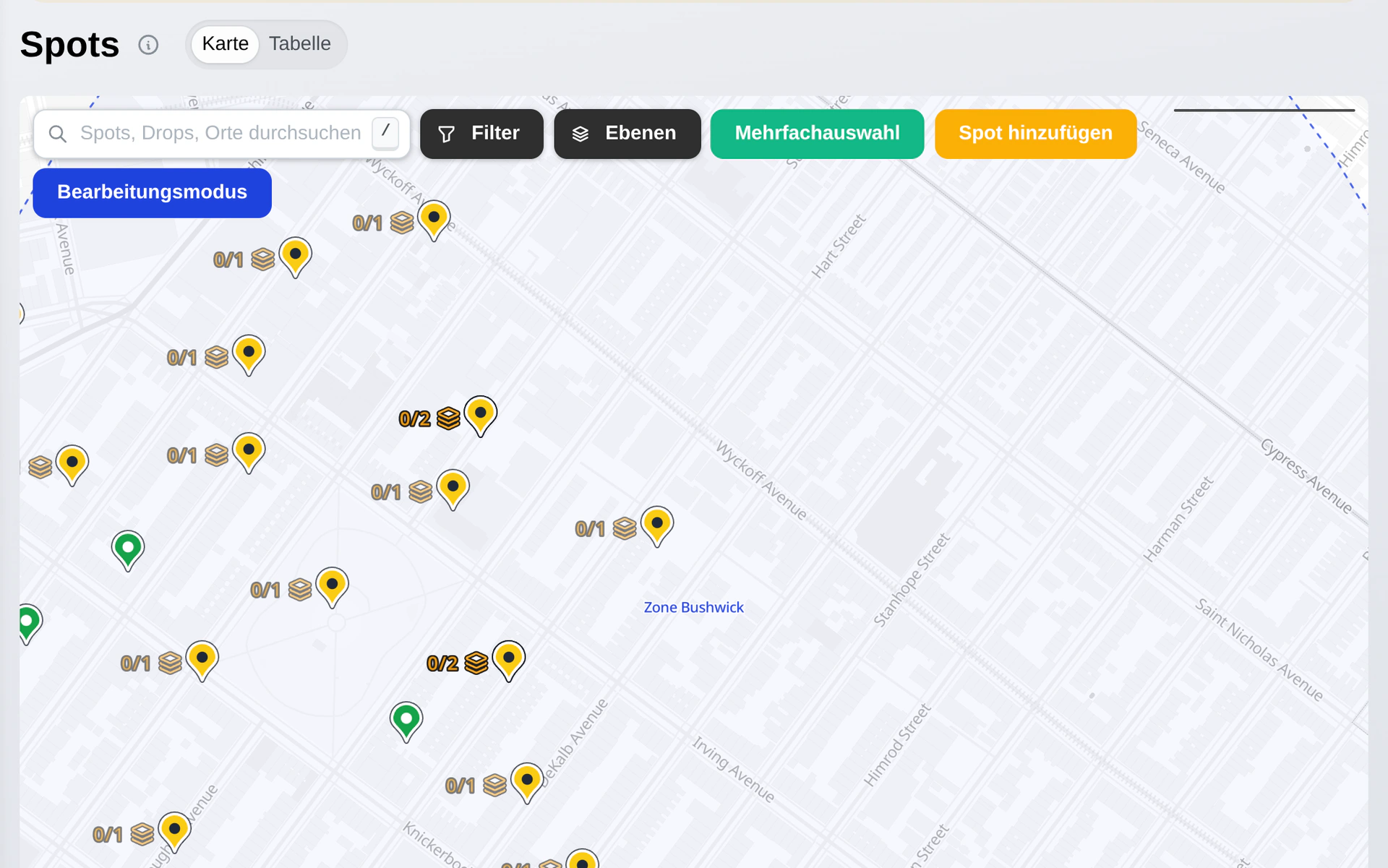Viewport: 1388px width, 868px height.
Task: Click the slash shortcut key hint in the search box
Action: pyautogui.click(x=385, y=133)
